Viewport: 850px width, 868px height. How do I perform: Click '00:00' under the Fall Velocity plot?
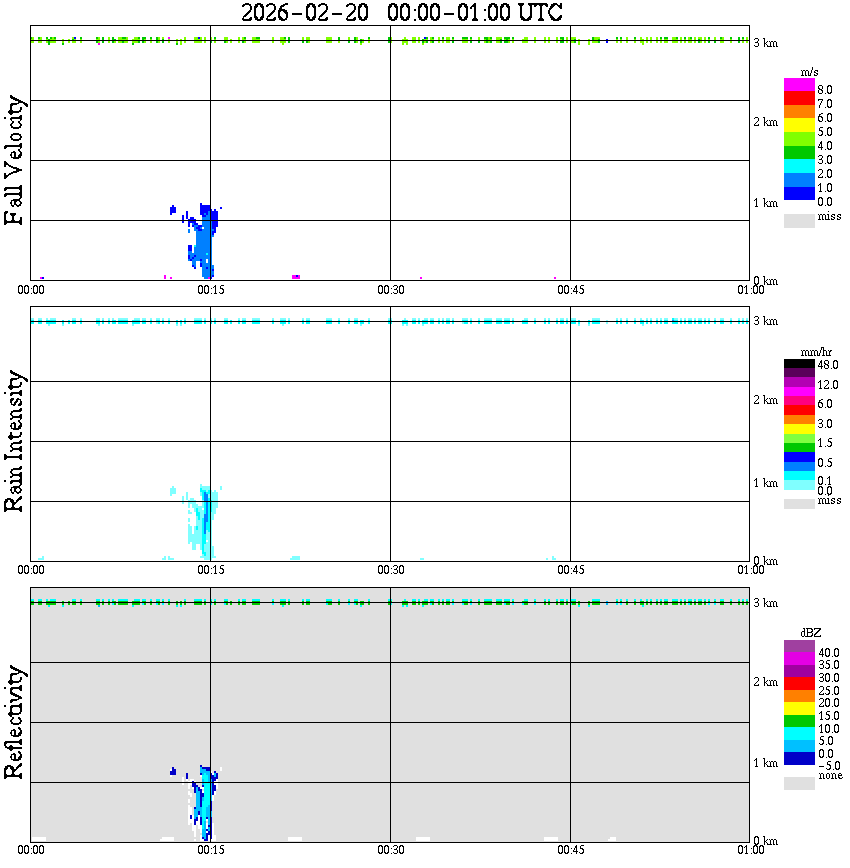click(31, 290)
